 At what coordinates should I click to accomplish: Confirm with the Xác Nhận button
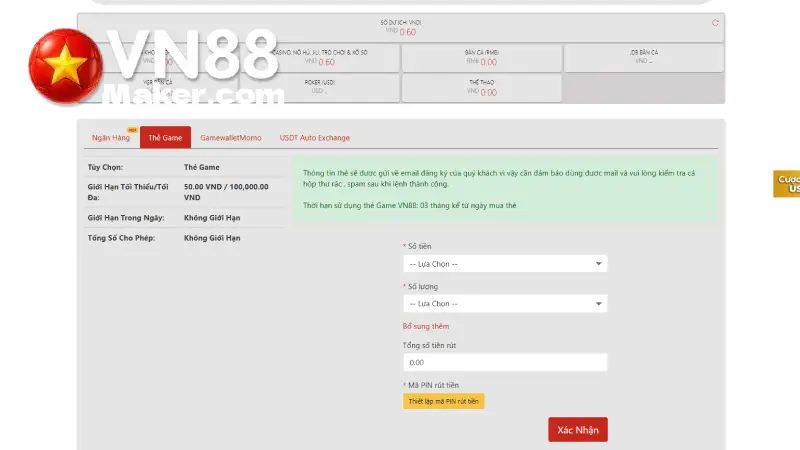pyautogui.click(x=578, y=430)
